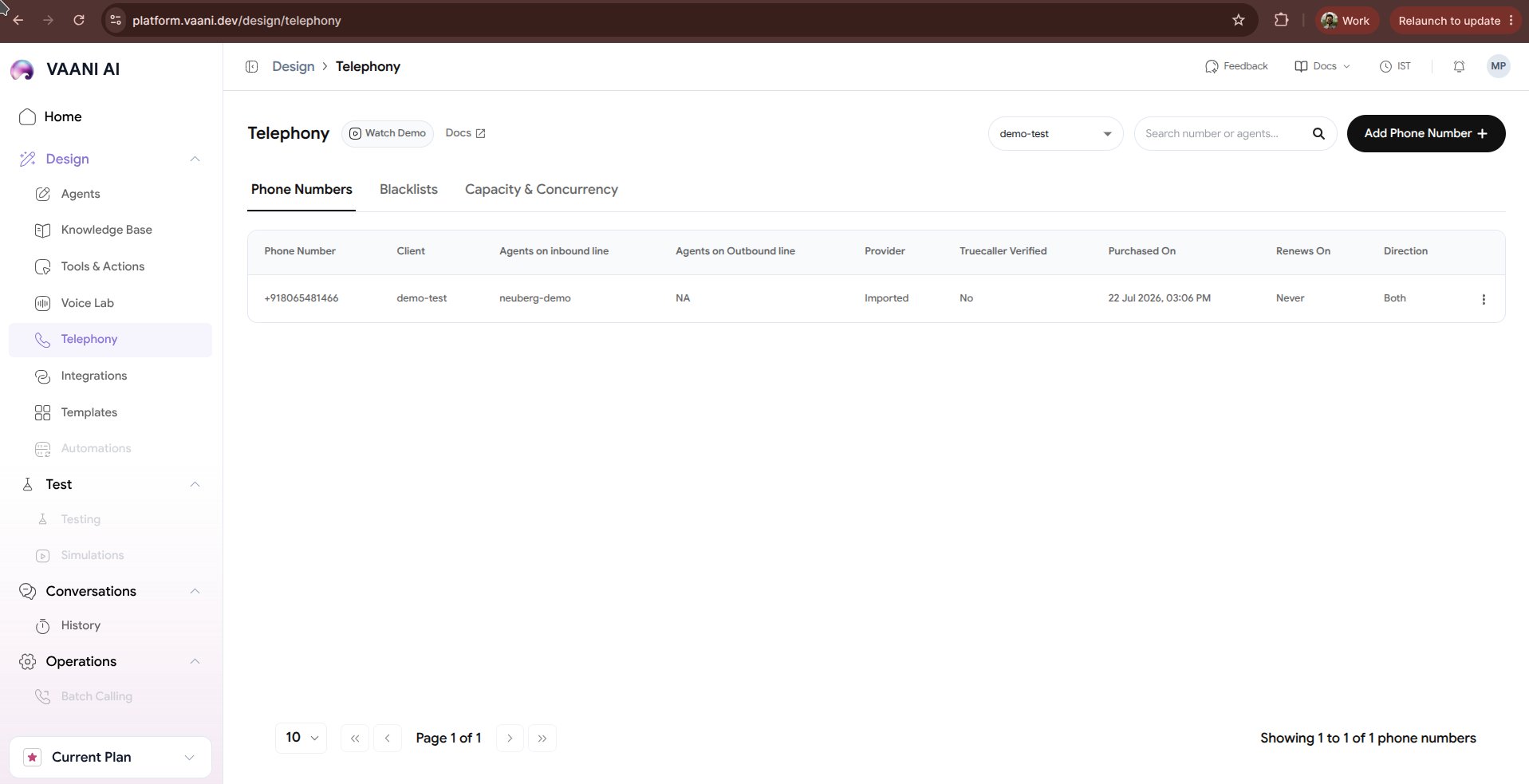Open the MP user avatar menu
1529x784 pixels.
1498,67
